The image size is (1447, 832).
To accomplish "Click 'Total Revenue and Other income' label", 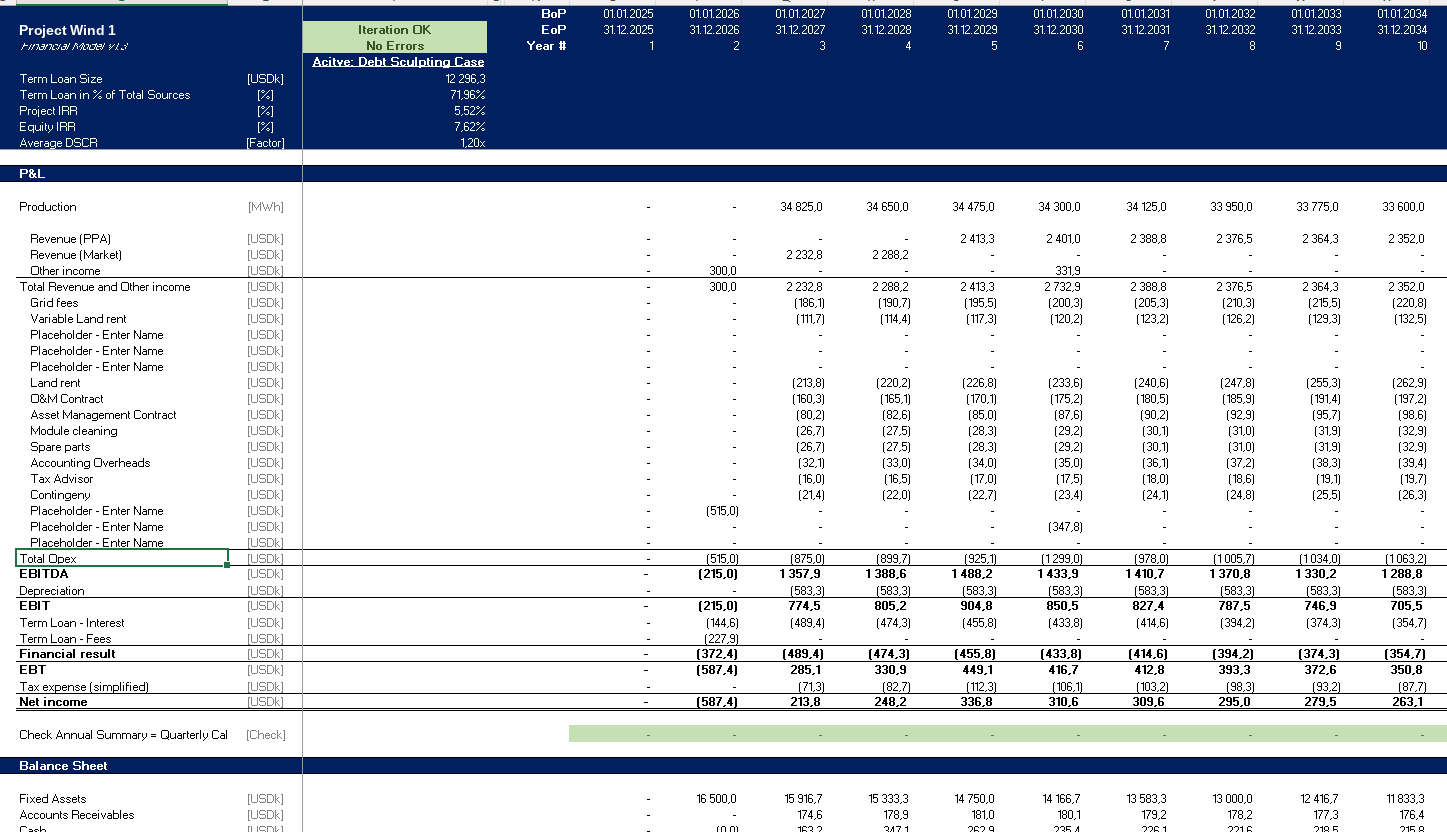I will click(105, 287).
